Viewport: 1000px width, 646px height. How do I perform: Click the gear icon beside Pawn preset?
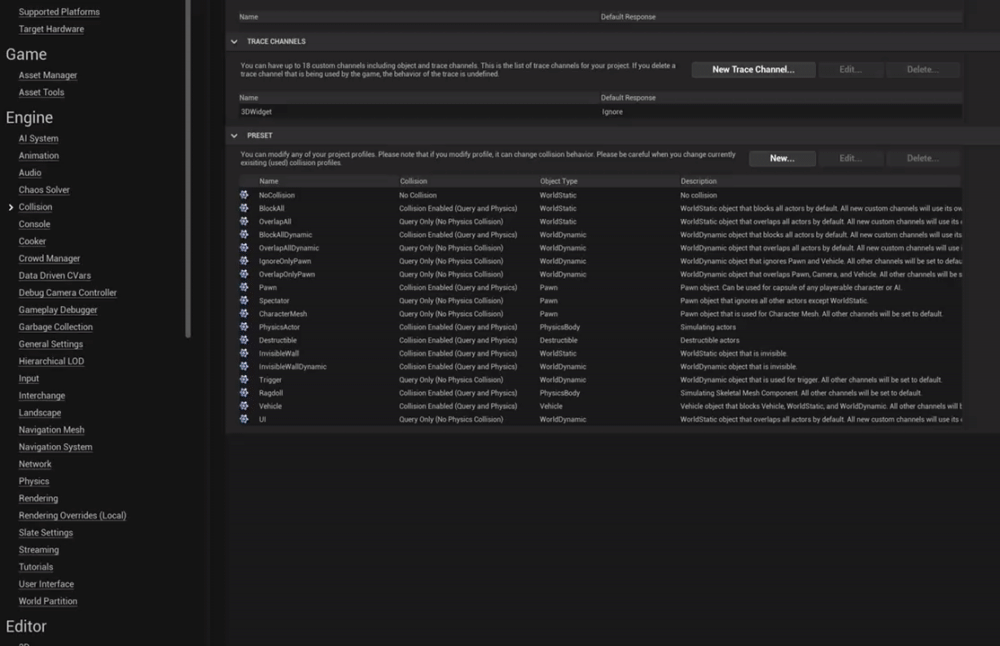(244, 287)
